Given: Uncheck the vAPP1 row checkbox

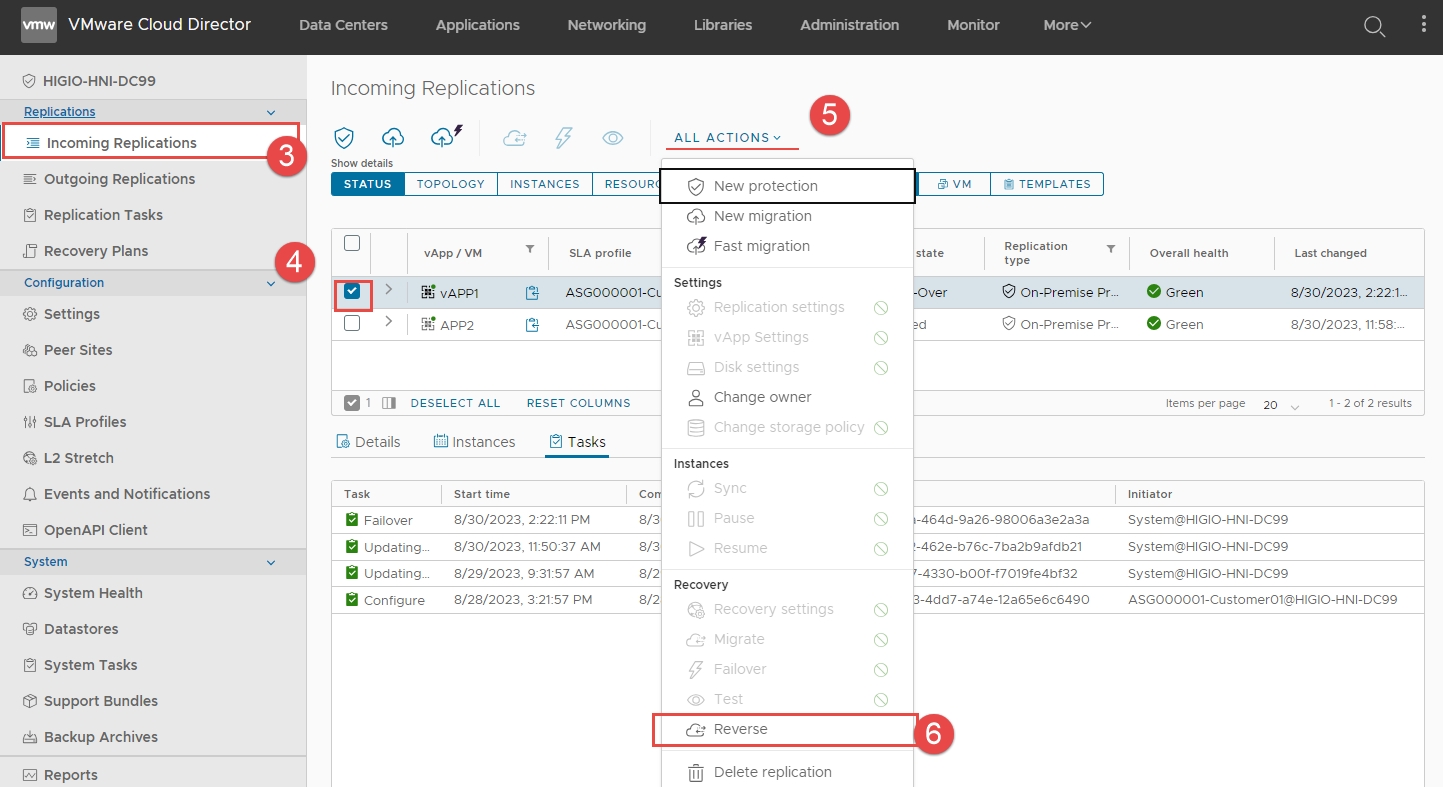Looking at the screenshot, I should click(x=352, y=292).
